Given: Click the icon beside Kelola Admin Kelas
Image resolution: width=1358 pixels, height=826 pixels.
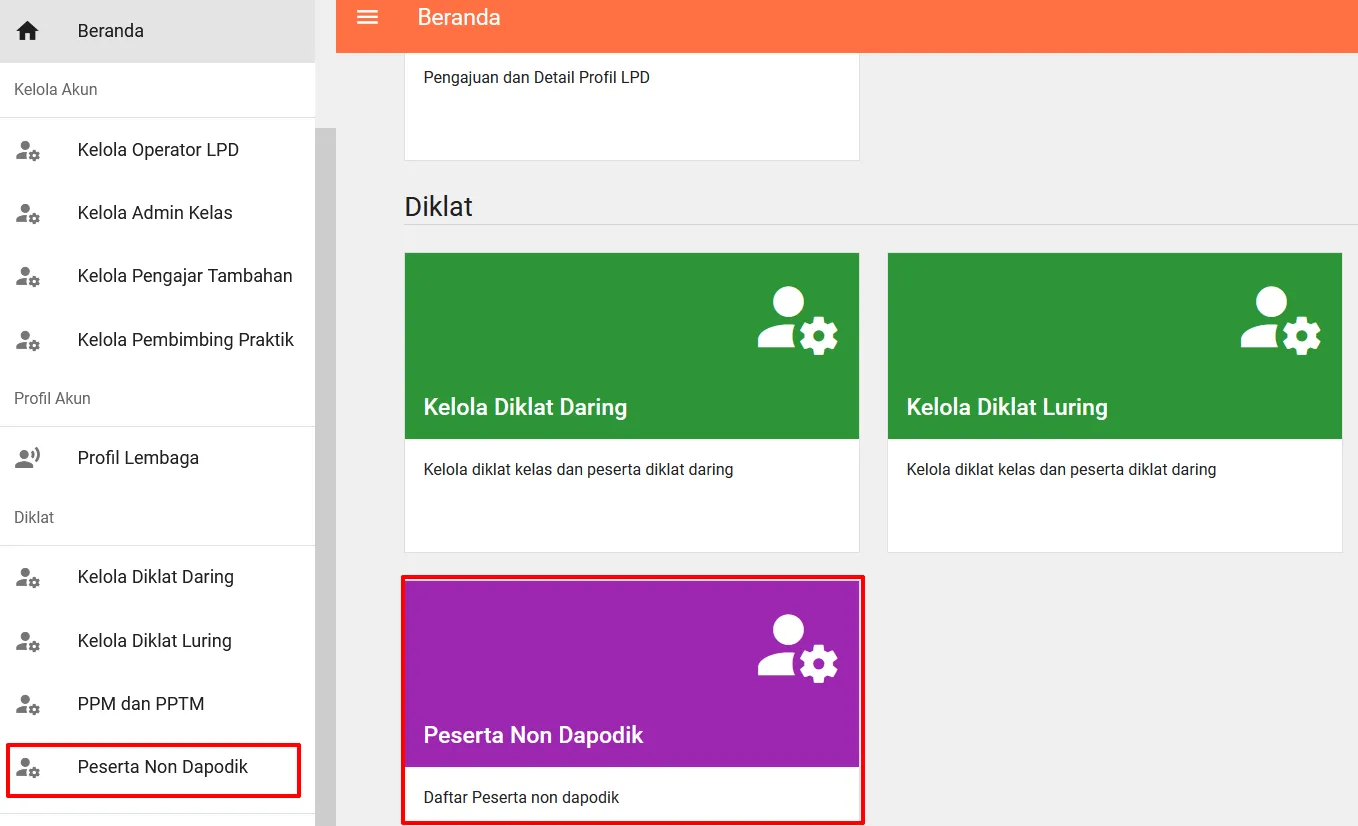Looking at the screenshot, I should (28, 213).
